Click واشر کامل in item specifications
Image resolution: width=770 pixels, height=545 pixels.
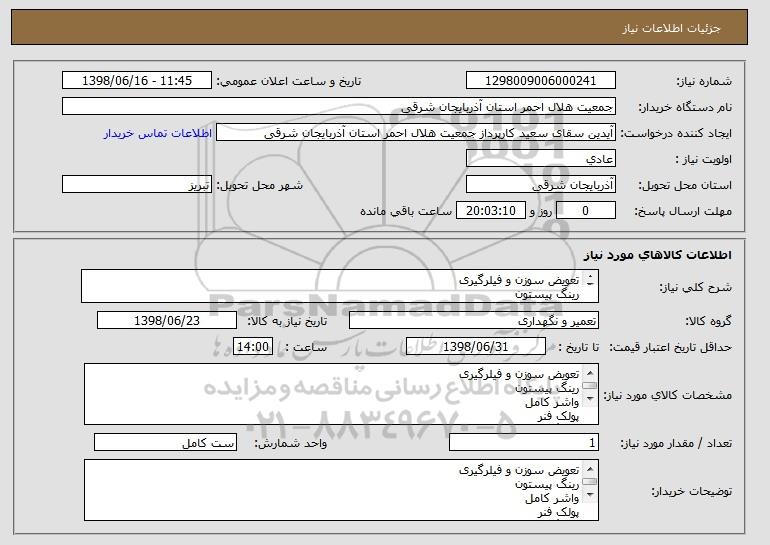coord(552,403)
